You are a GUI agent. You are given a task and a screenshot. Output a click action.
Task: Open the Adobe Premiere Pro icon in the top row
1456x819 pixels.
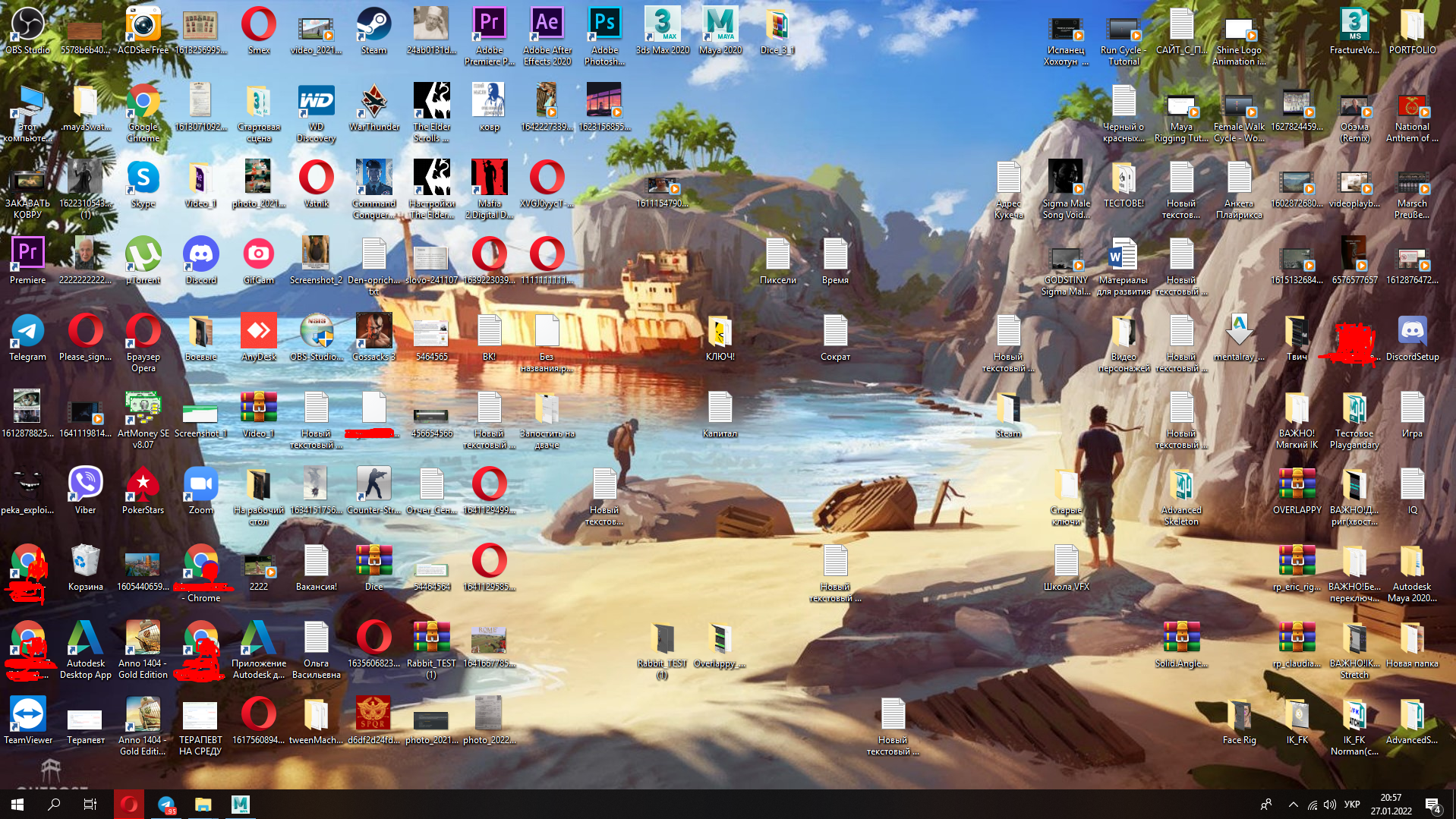point(489,36)
